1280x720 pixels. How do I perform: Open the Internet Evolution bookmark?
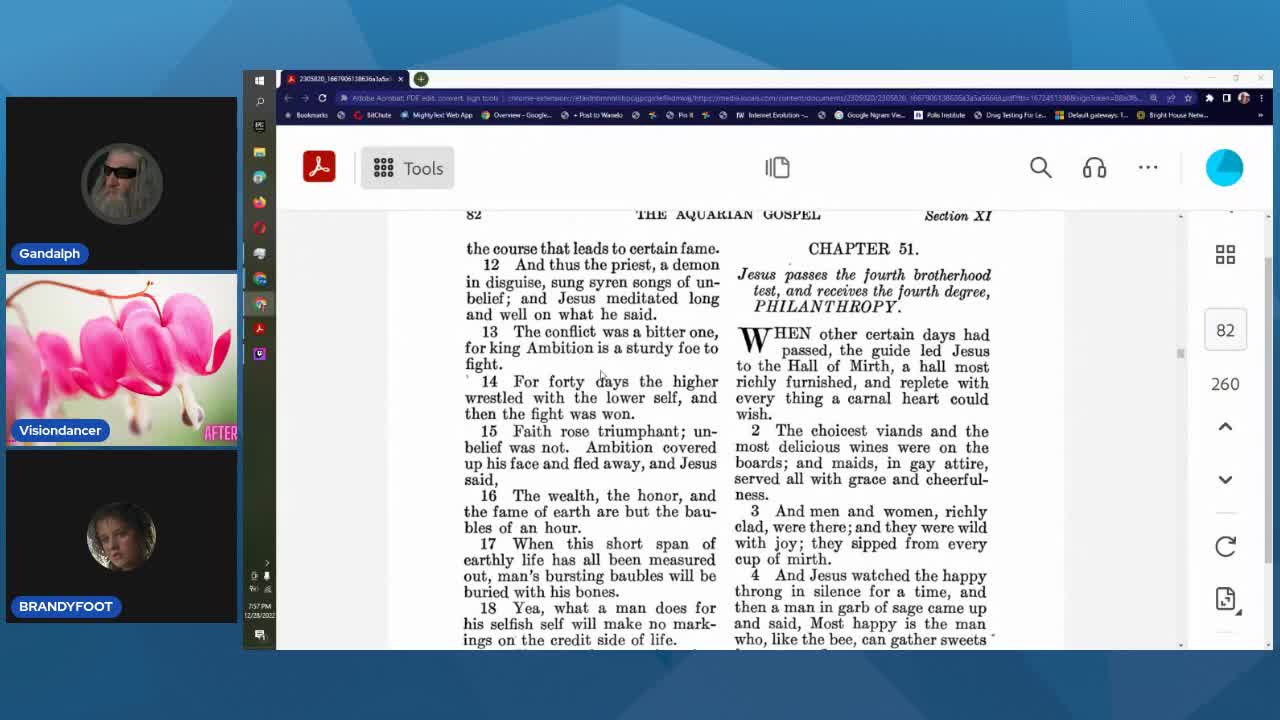(x=772, y=115)
